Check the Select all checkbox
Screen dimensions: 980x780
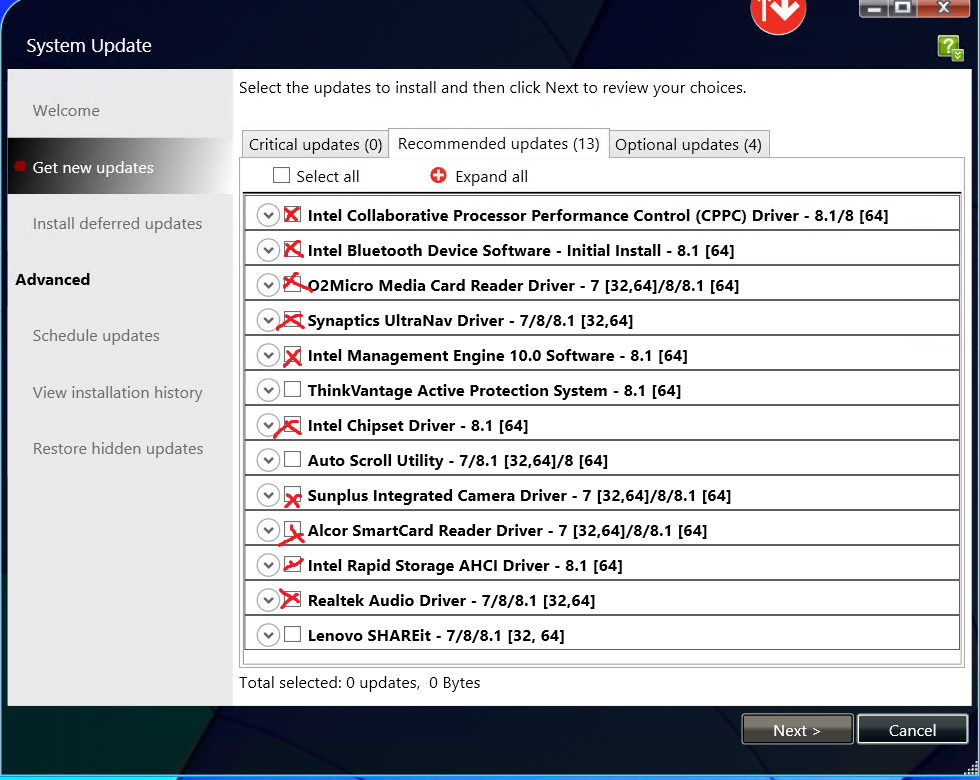point(281,175)
